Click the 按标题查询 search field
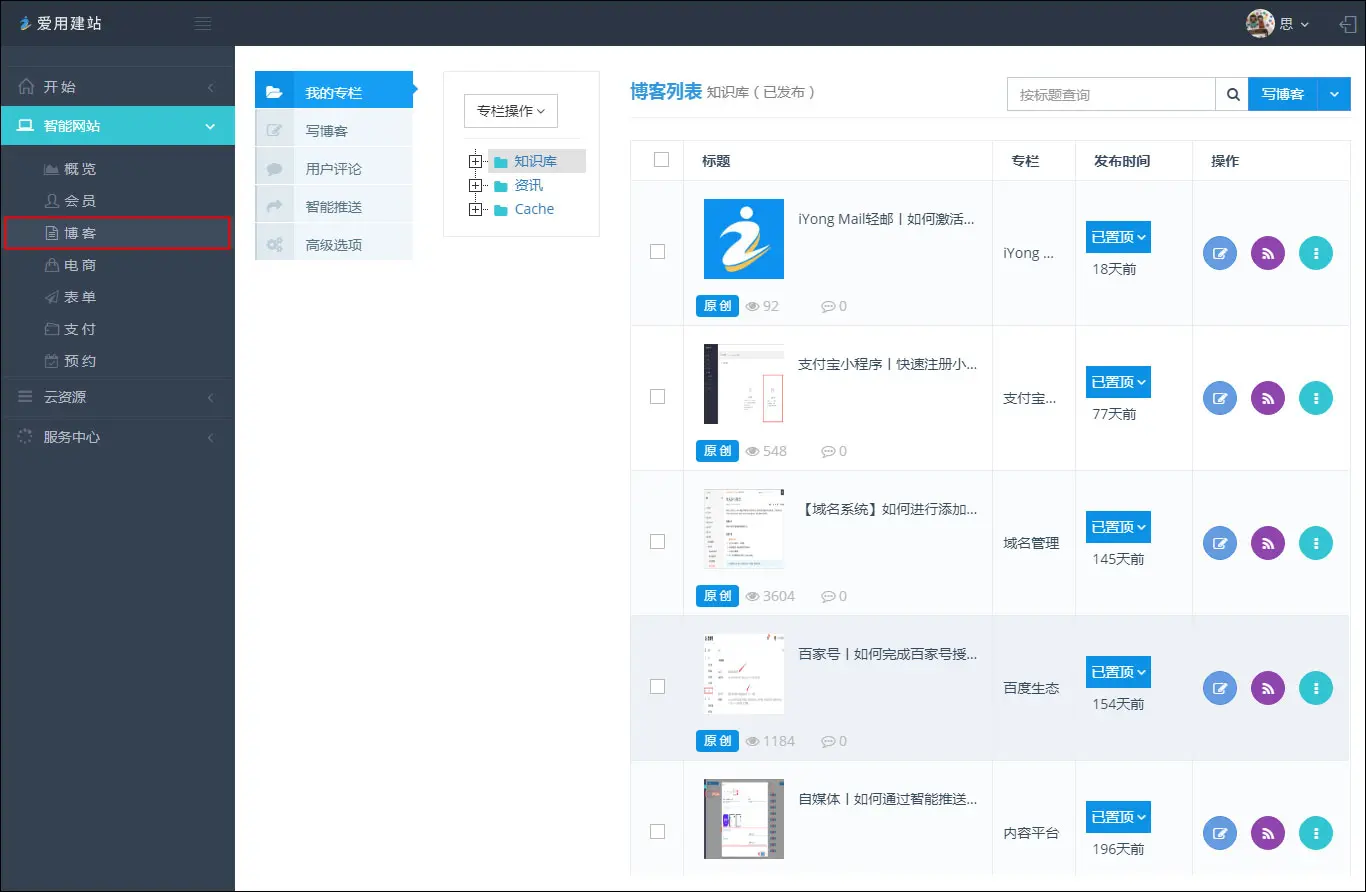This screenshot has width=1366, height=892. tap(1110, 95)
